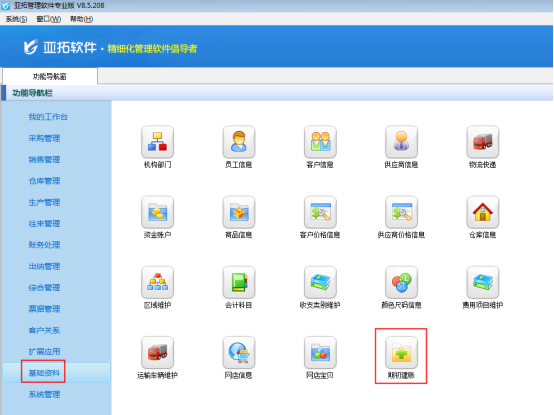The height and width of the screenshot is (415, 554).
Task: Open the 员工信息 icon
Action: tap(239, 142)
